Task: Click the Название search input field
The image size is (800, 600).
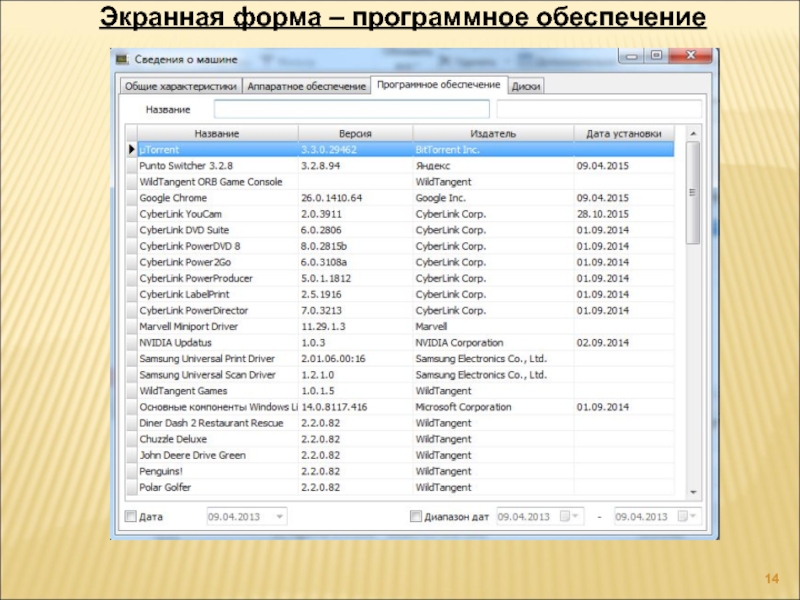Action: tap(351, 108)
